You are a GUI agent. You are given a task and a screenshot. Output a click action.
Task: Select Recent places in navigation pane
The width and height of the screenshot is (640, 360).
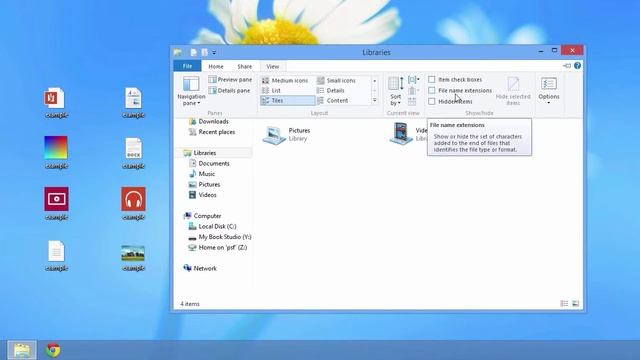(211, 132)
